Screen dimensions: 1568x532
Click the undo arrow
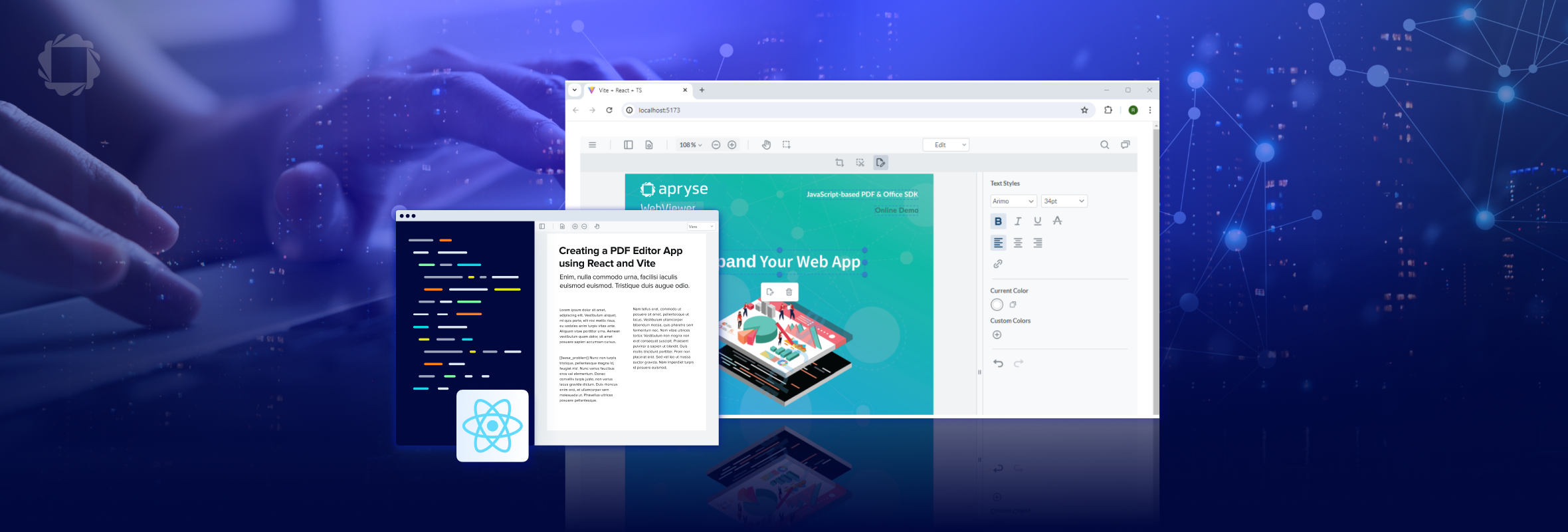point(998,363)
